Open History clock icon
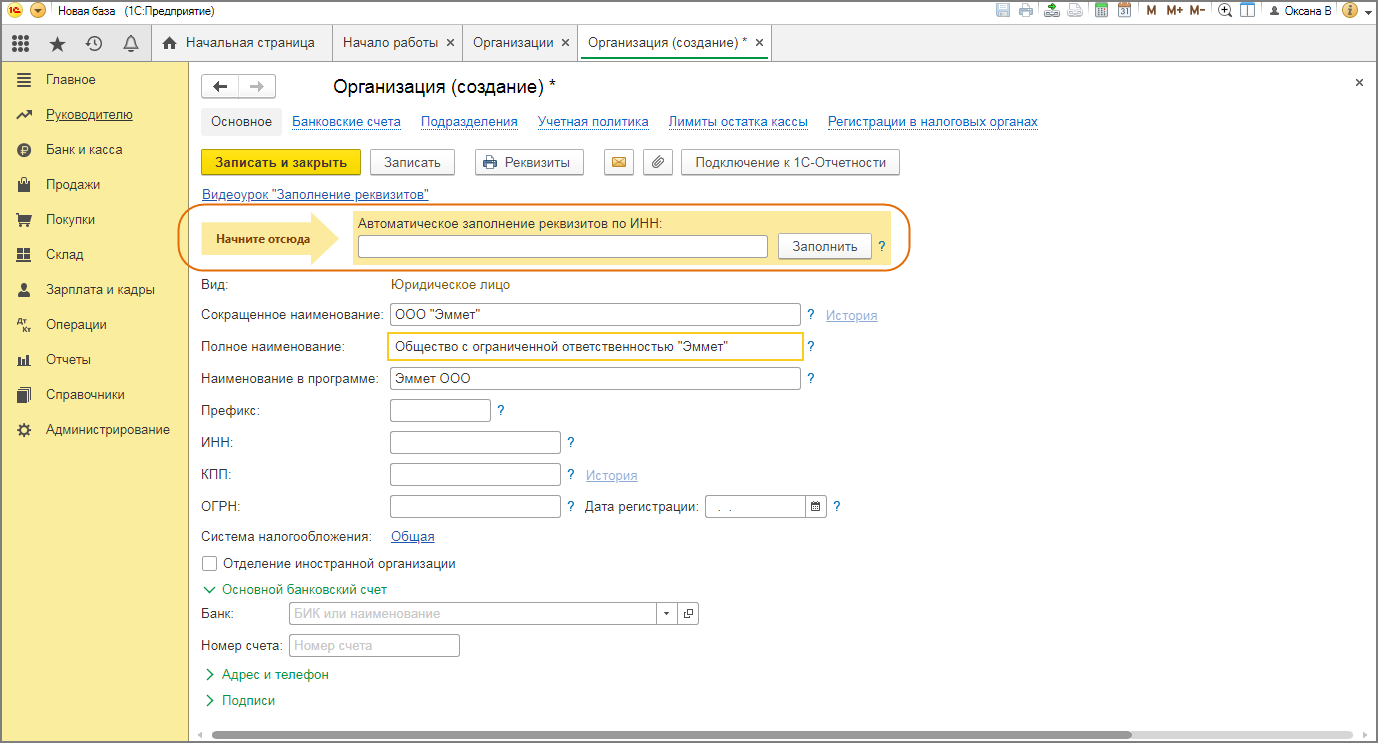Image resolution: width=1378 pixels, height=743 pixels. [94, 43]
